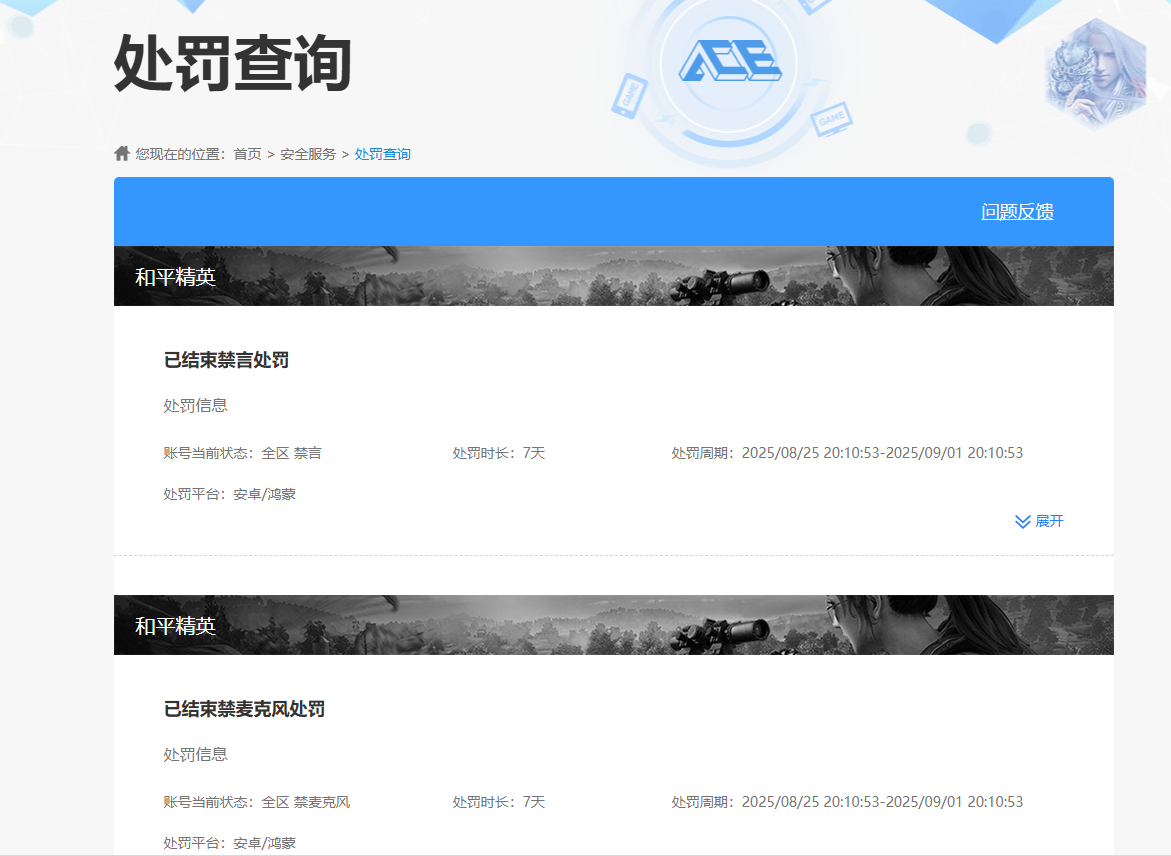
Task: Expand the 禁言处罚 details via 展开
Action: pos(1049,522)
